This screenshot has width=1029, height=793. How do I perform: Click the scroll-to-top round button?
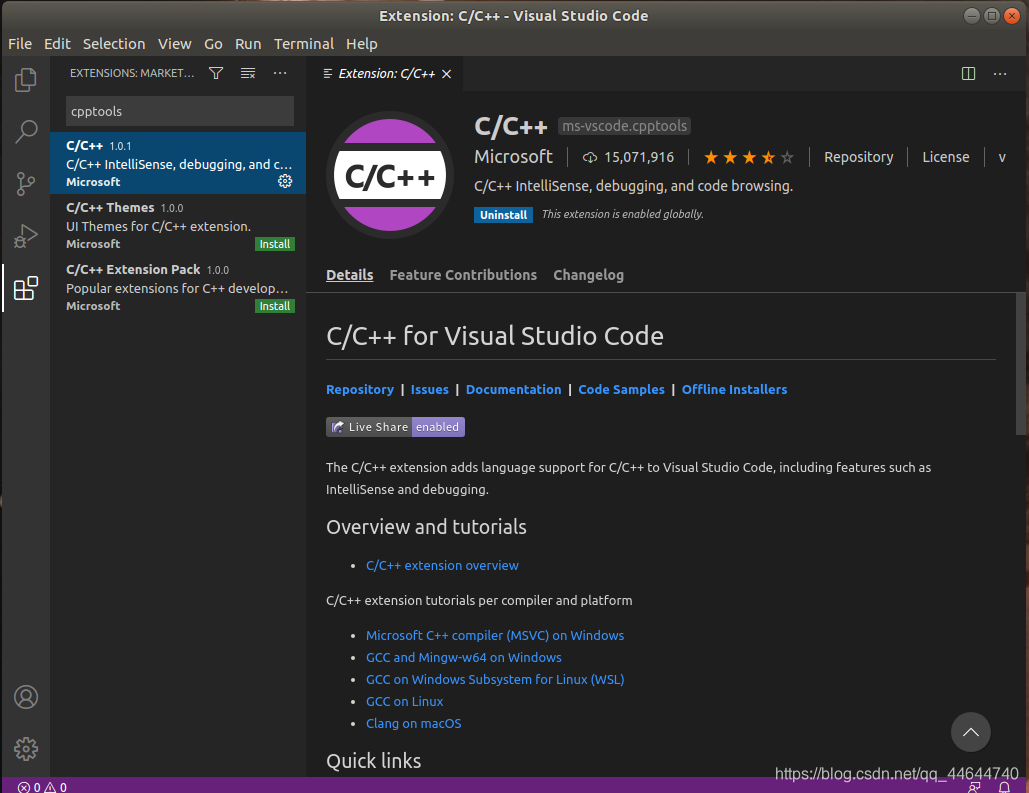coord(970,732)
